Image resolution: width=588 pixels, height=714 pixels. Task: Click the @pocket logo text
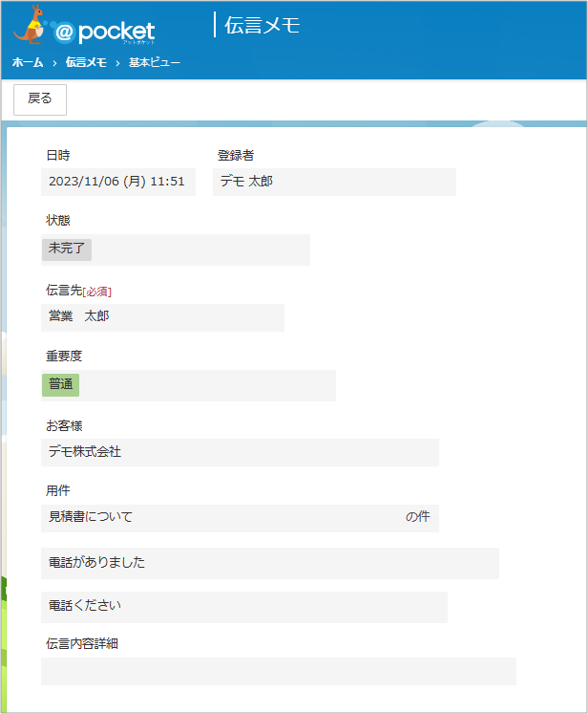104,32
